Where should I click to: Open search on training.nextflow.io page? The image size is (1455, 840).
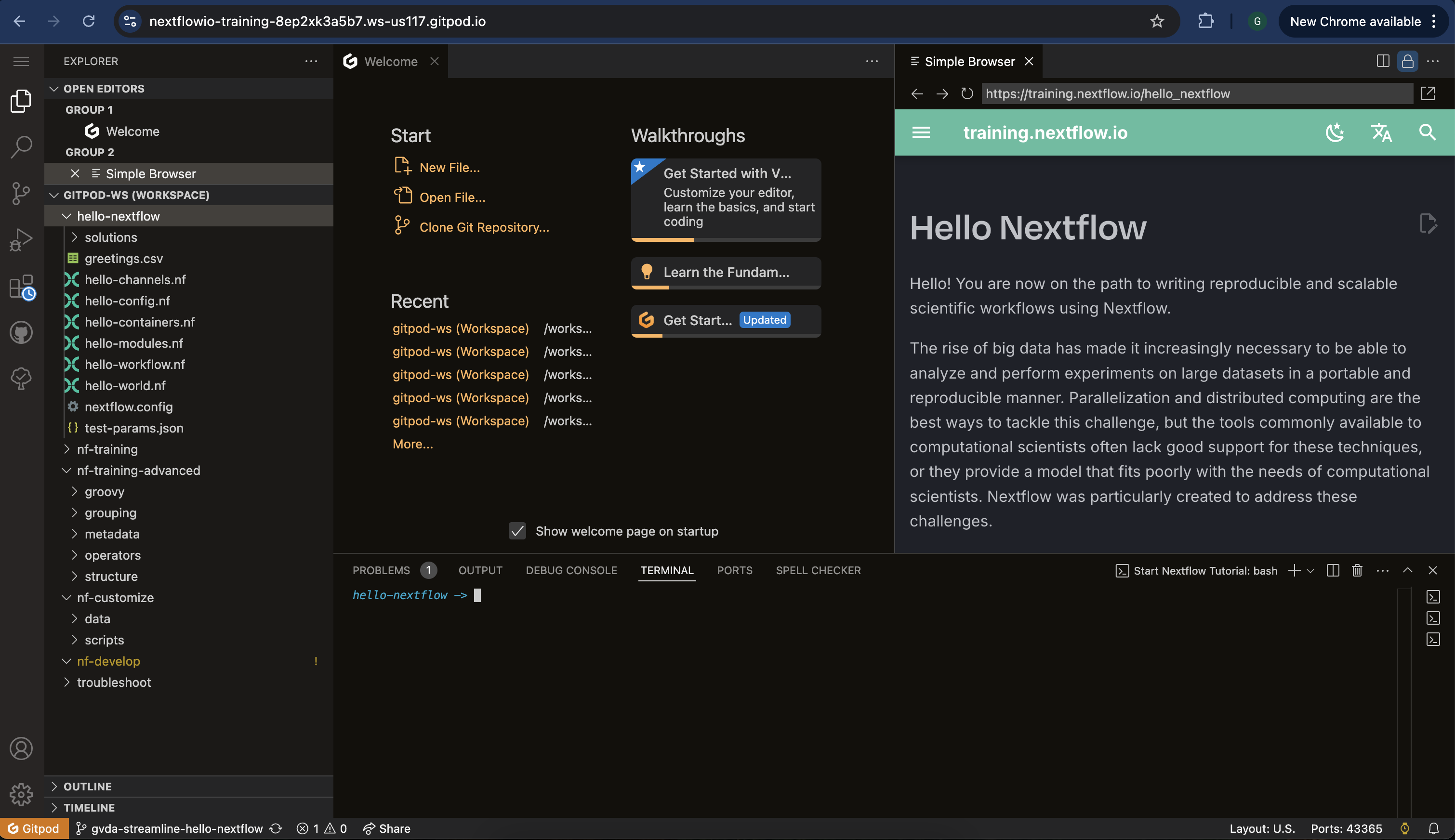1428,132
